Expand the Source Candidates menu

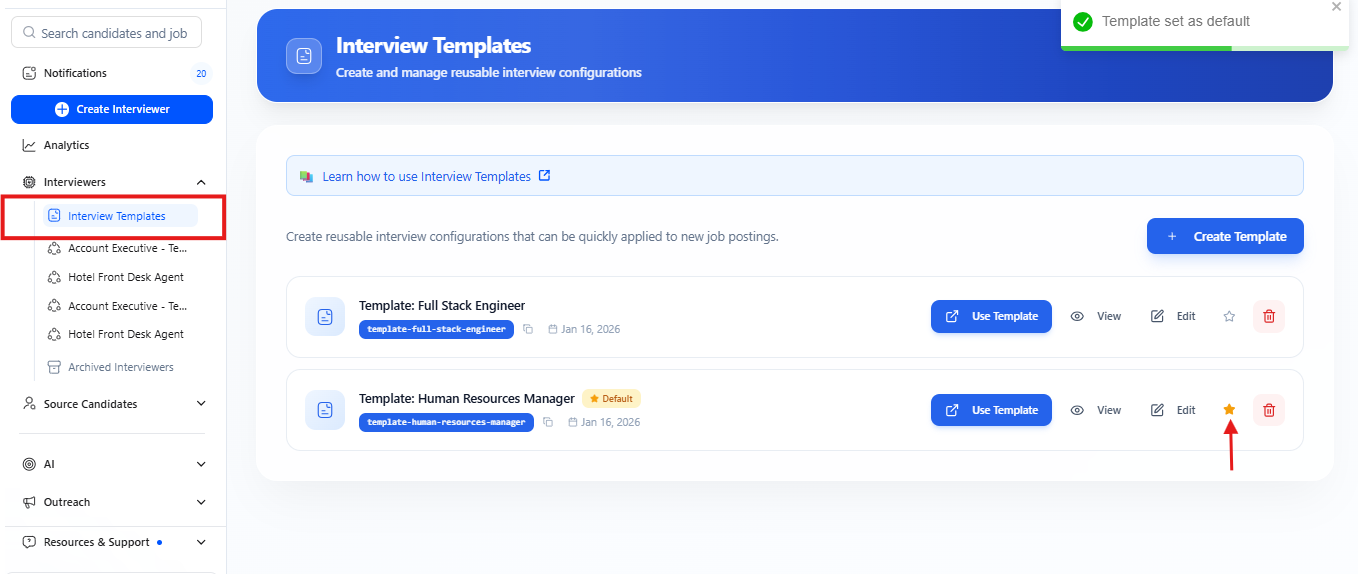point(201,404)
